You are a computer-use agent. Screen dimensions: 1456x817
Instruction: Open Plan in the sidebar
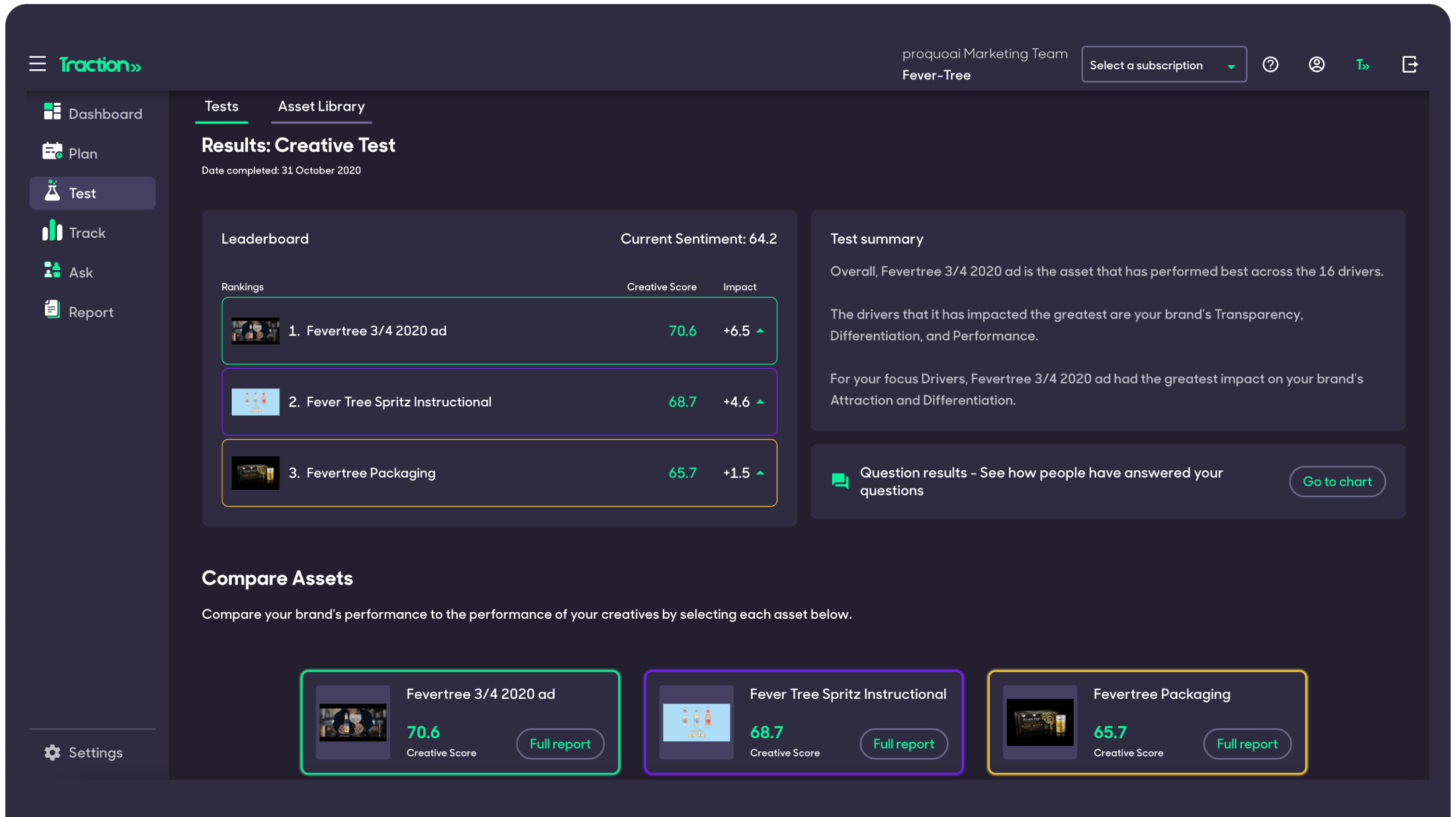point(93,153)
